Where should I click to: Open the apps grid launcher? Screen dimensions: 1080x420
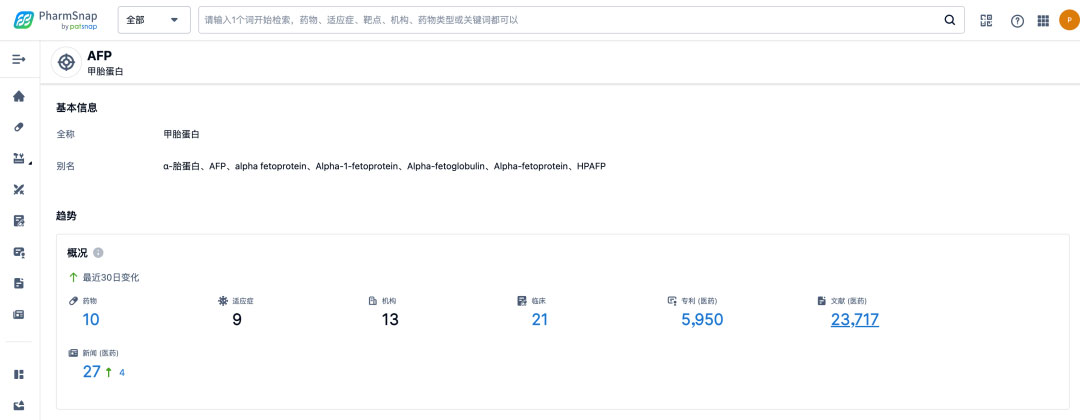1043,20
